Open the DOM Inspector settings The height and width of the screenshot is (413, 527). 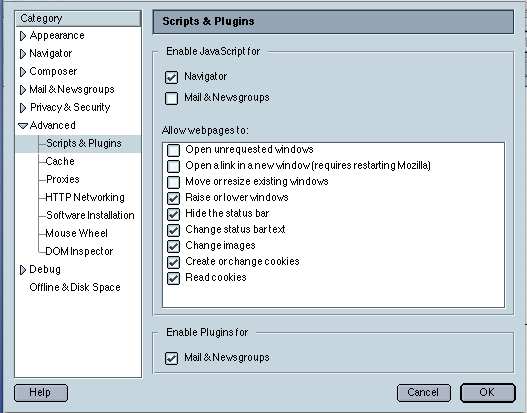click(79, 251)
